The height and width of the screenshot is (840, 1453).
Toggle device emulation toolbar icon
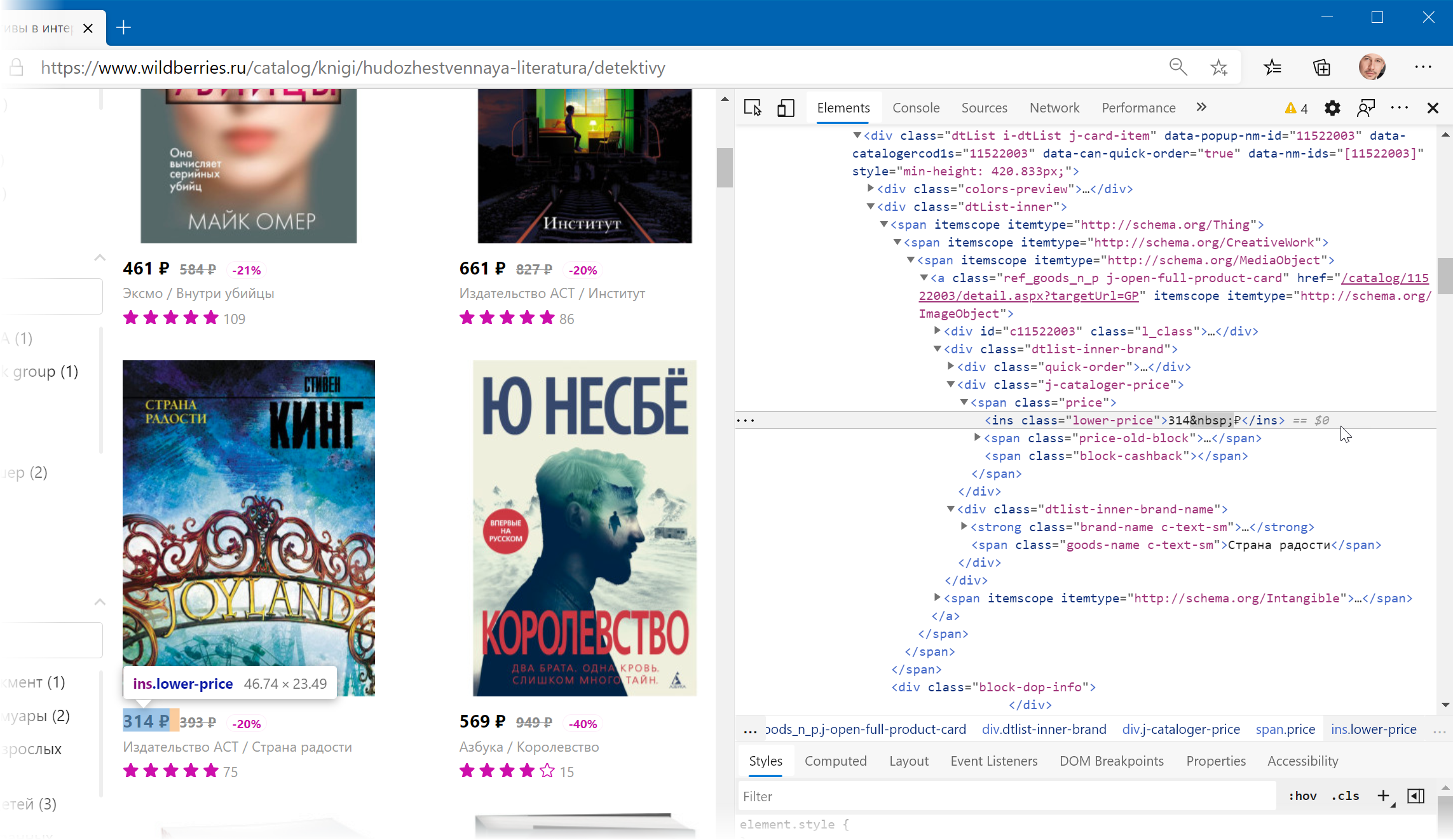click(x=786, y=108)
